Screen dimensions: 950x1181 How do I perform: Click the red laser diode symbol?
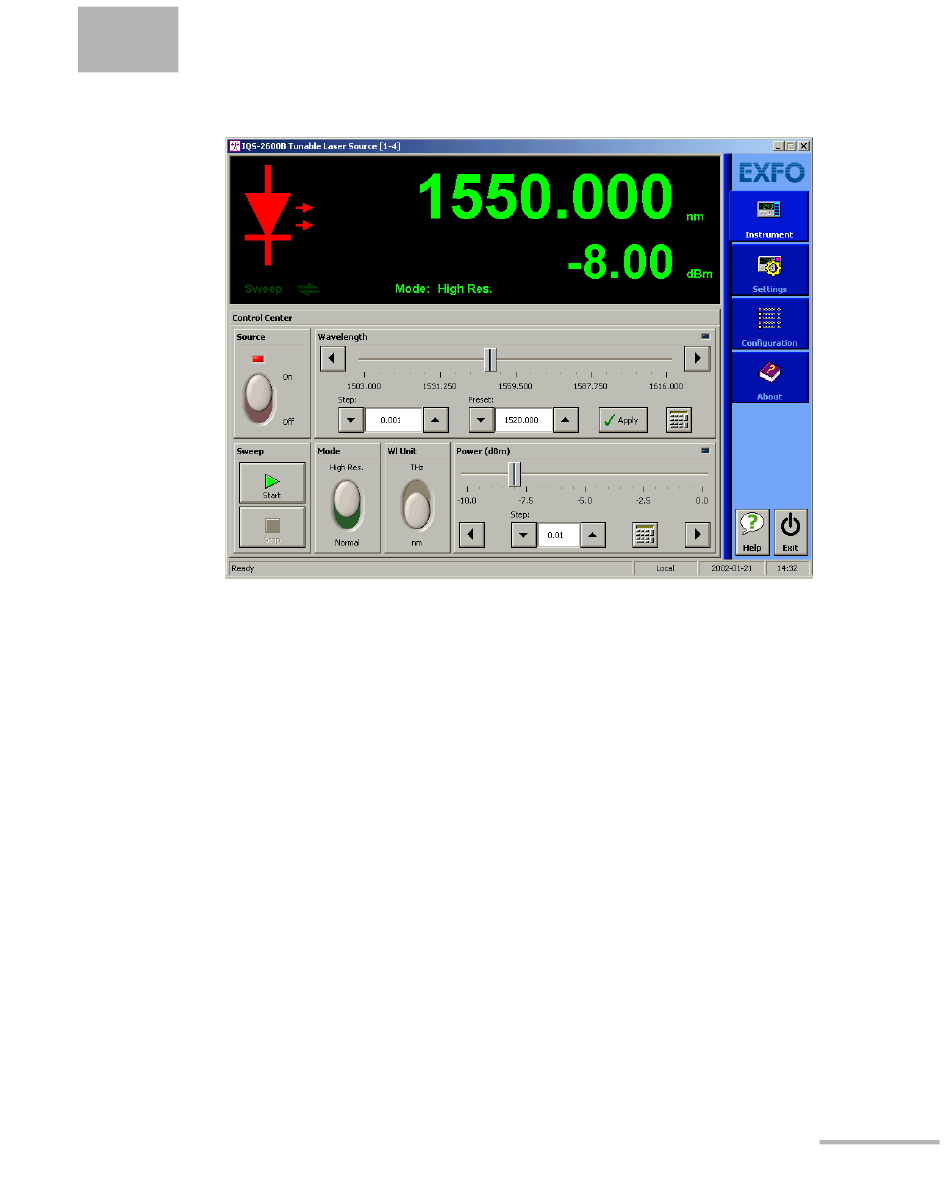(x=277, y=215)
